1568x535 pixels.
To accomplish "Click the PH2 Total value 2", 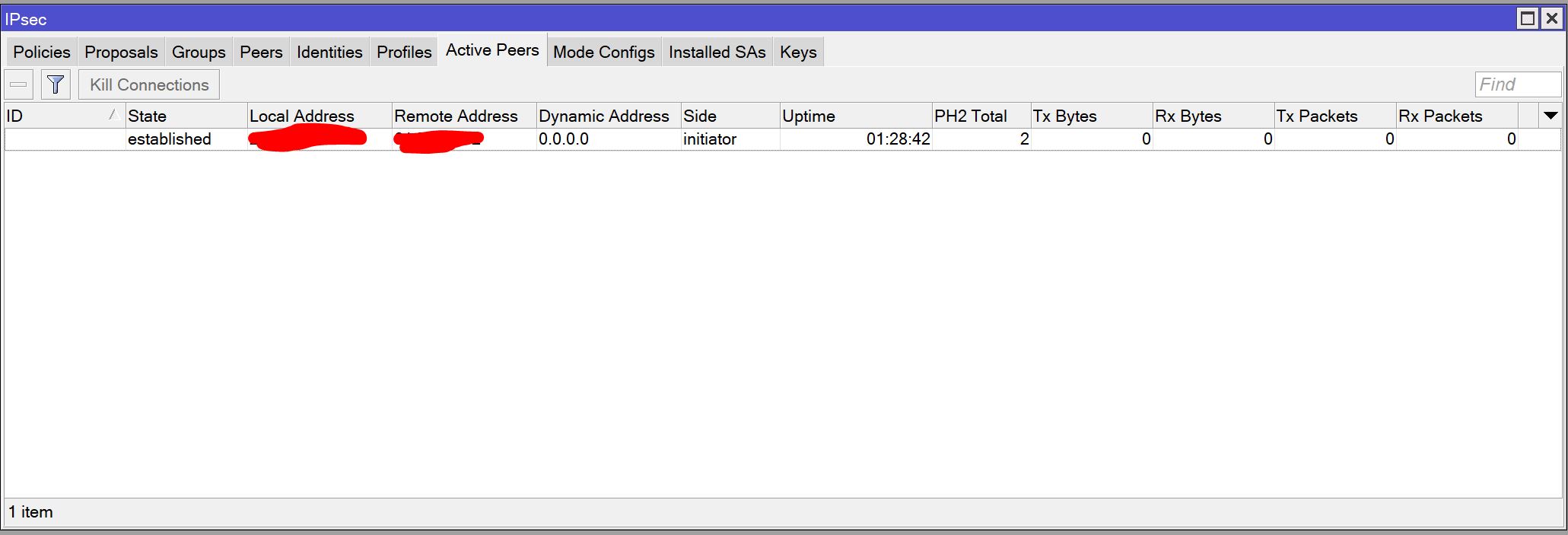I will pyautogui.click(x=1025, y=139).
